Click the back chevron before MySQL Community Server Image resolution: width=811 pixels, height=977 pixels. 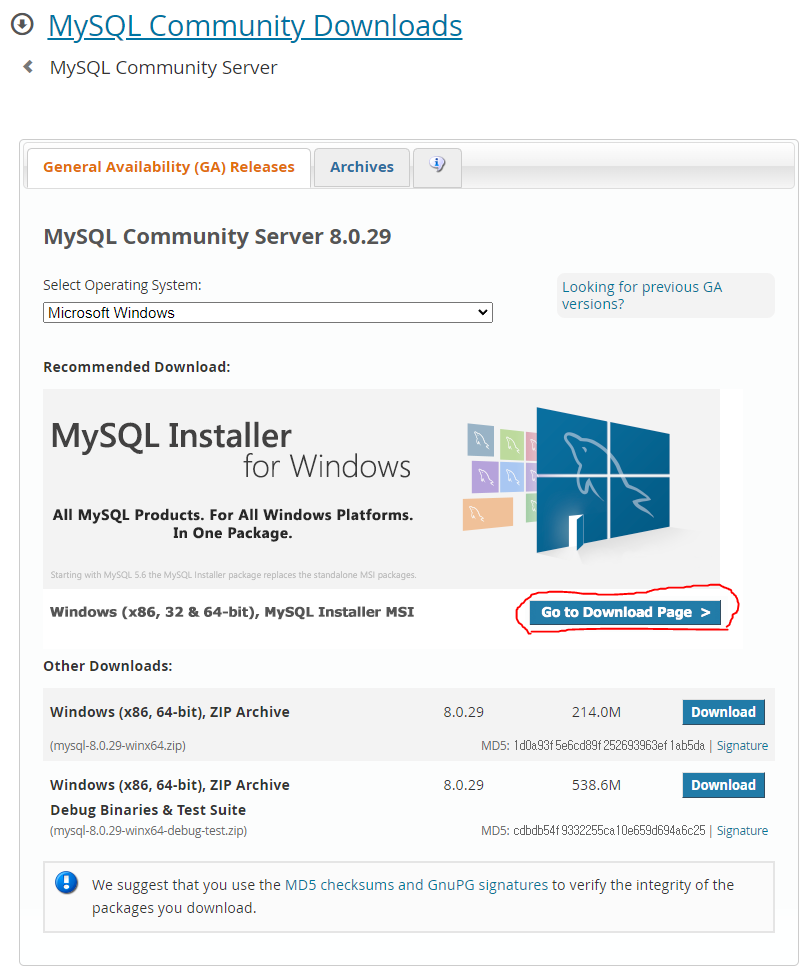(x=28, y=66)
